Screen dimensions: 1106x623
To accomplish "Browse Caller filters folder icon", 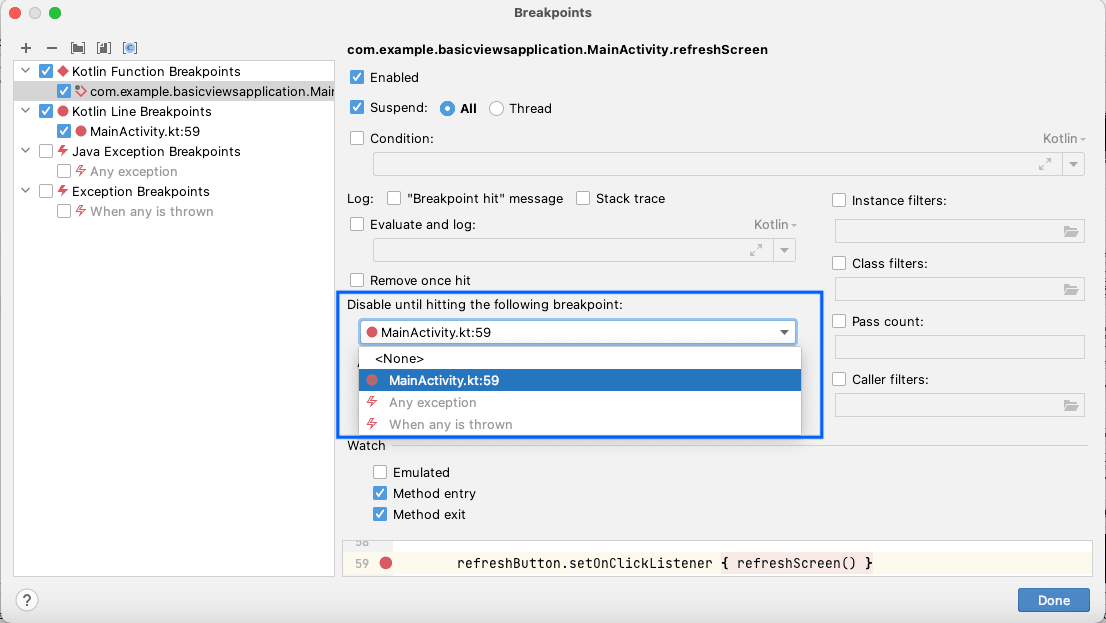I will (1071, 406).
